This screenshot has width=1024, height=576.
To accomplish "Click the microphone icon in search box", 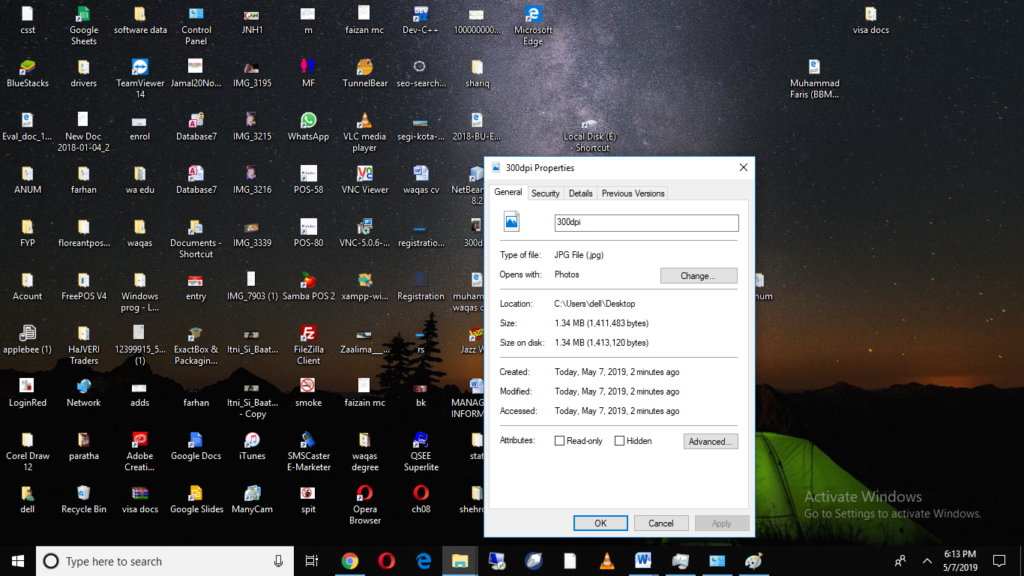I will [278, 561].
